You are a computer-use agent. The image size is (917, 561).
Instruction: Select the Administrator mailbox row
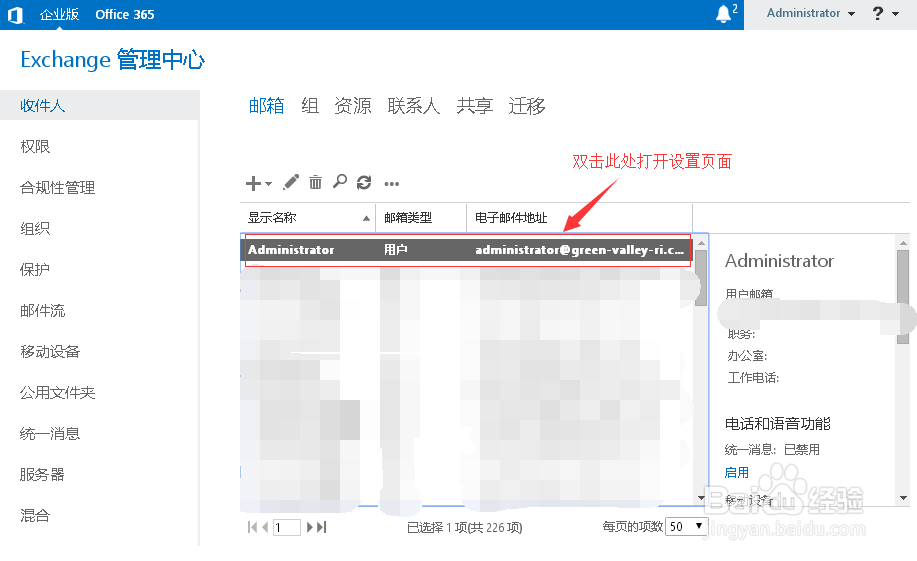point(467,250)
